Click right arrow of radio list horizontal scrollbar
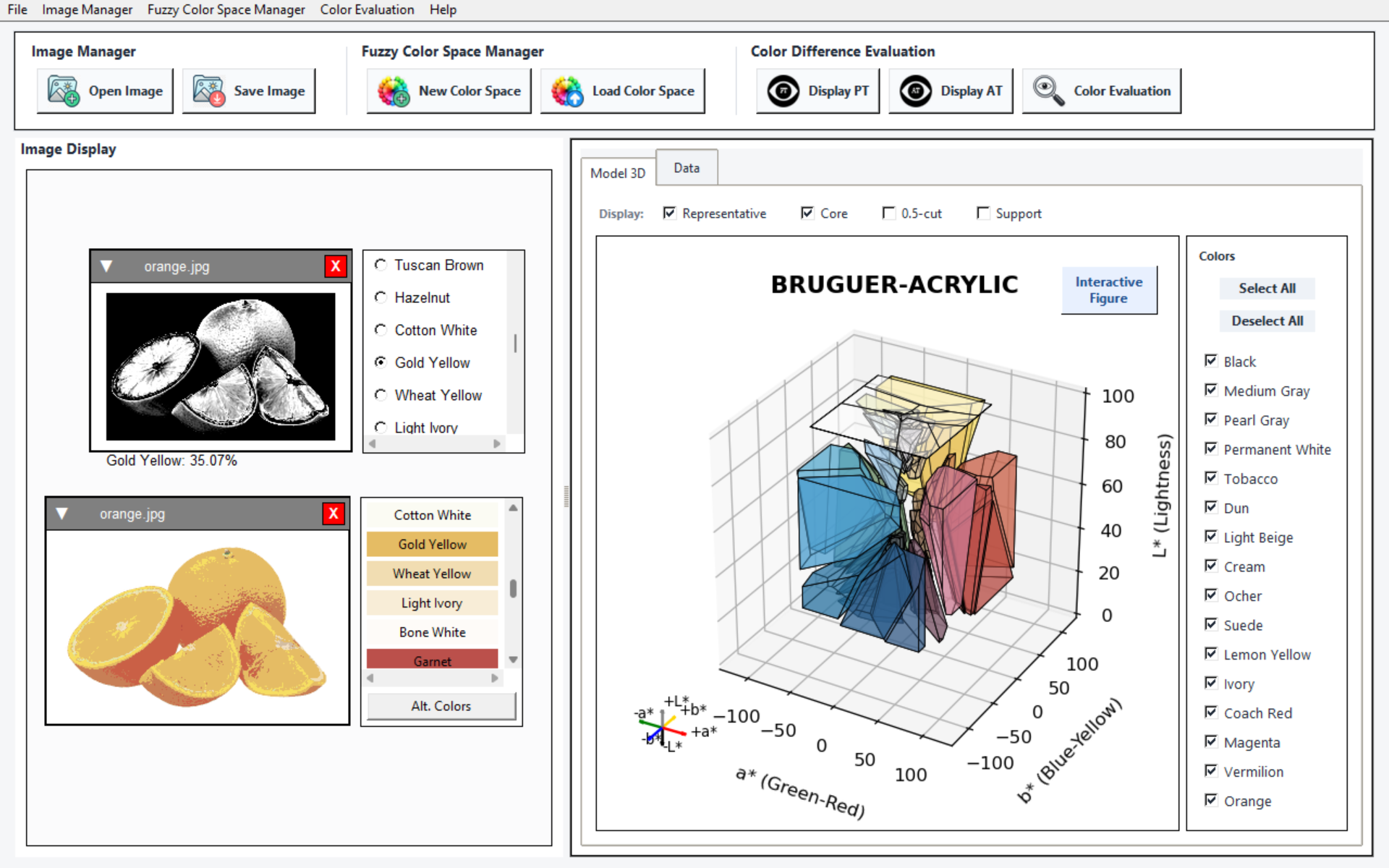This screenshot has height=868, width=1389. click(x=497, y=443)
